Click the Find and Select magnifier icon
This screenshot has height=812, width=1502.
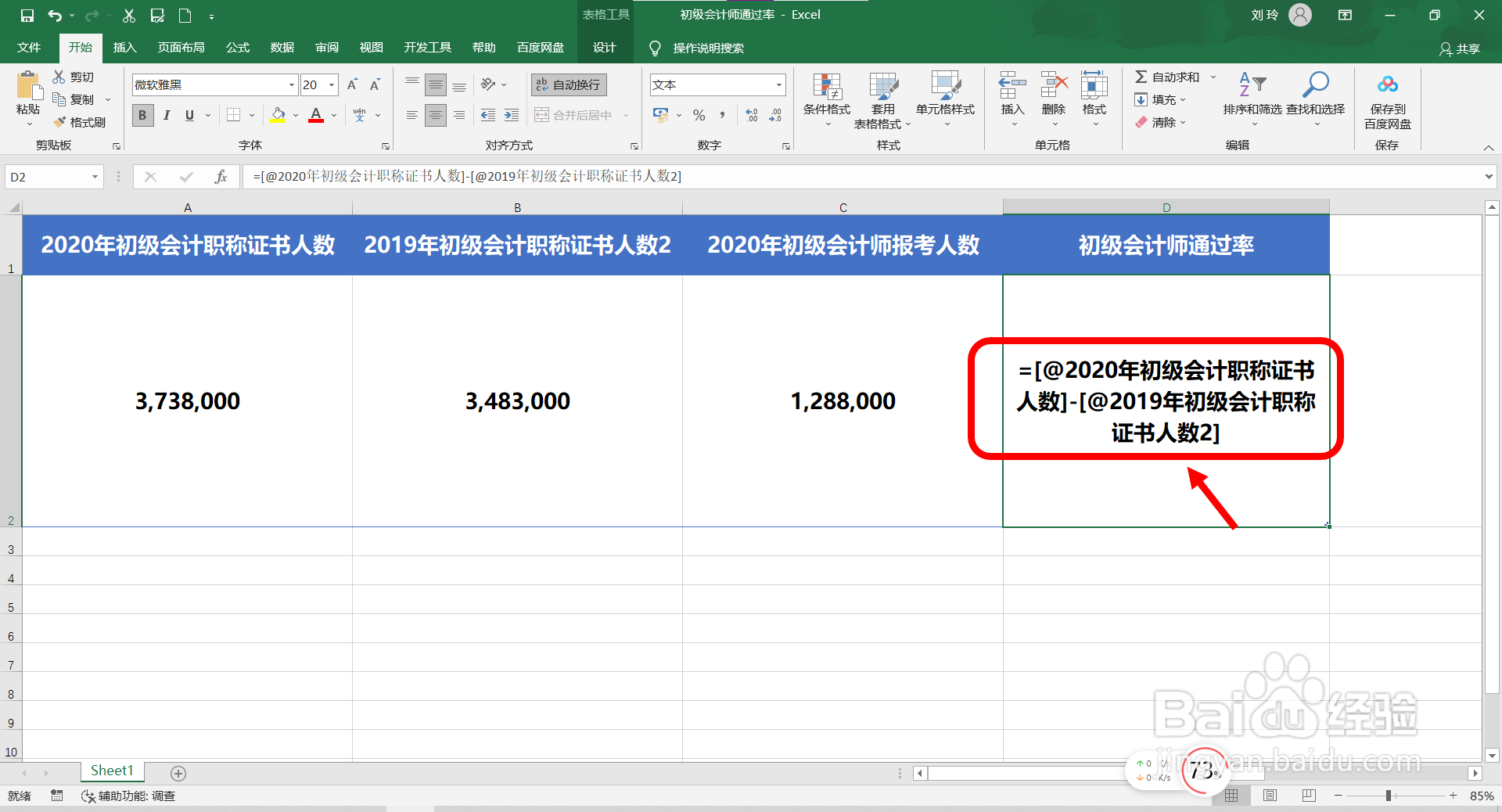click(1316, 84)
